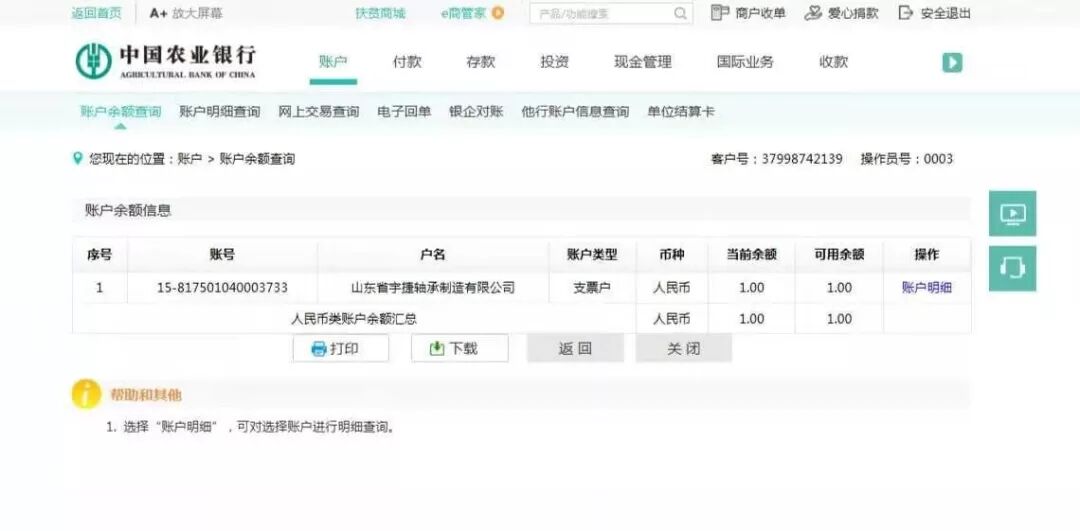Open the 收款 menu
This screenshot has width=1080, height=531.
pyautogui.click(x=833, y=62)
